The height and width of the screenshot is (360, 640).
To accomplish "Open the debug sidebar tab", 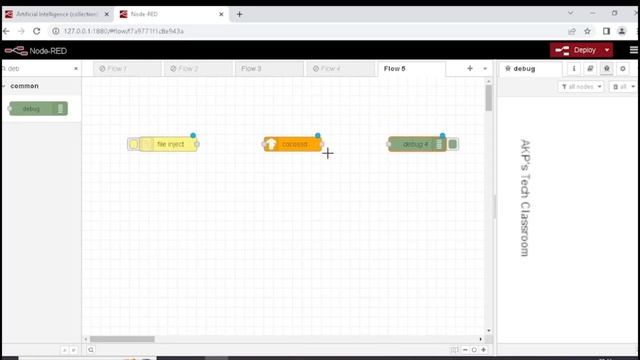I will point(531,69).
